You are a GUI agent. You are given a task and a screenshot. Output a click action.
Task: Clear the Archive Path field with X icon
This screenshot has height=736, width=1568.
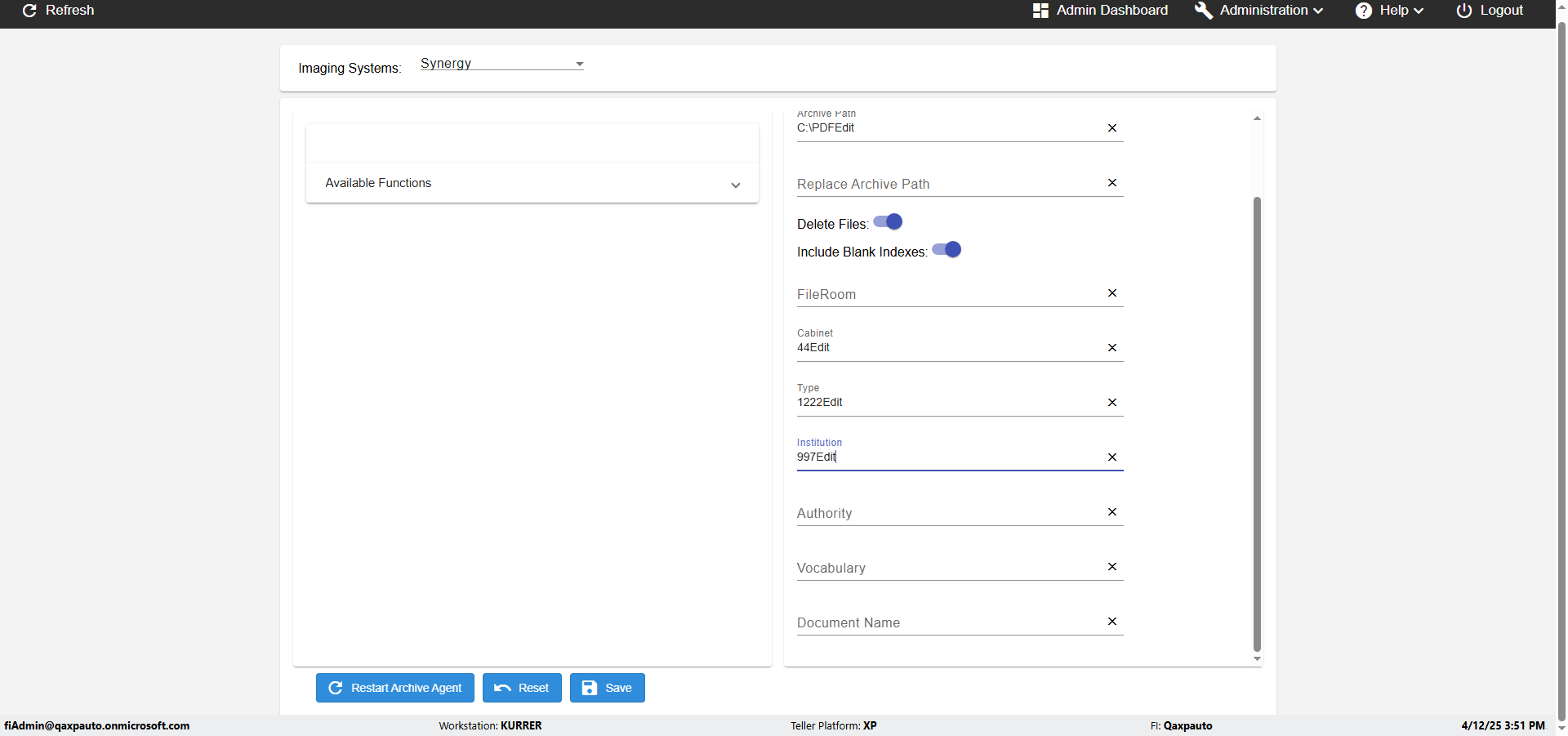coord(1111,128)
